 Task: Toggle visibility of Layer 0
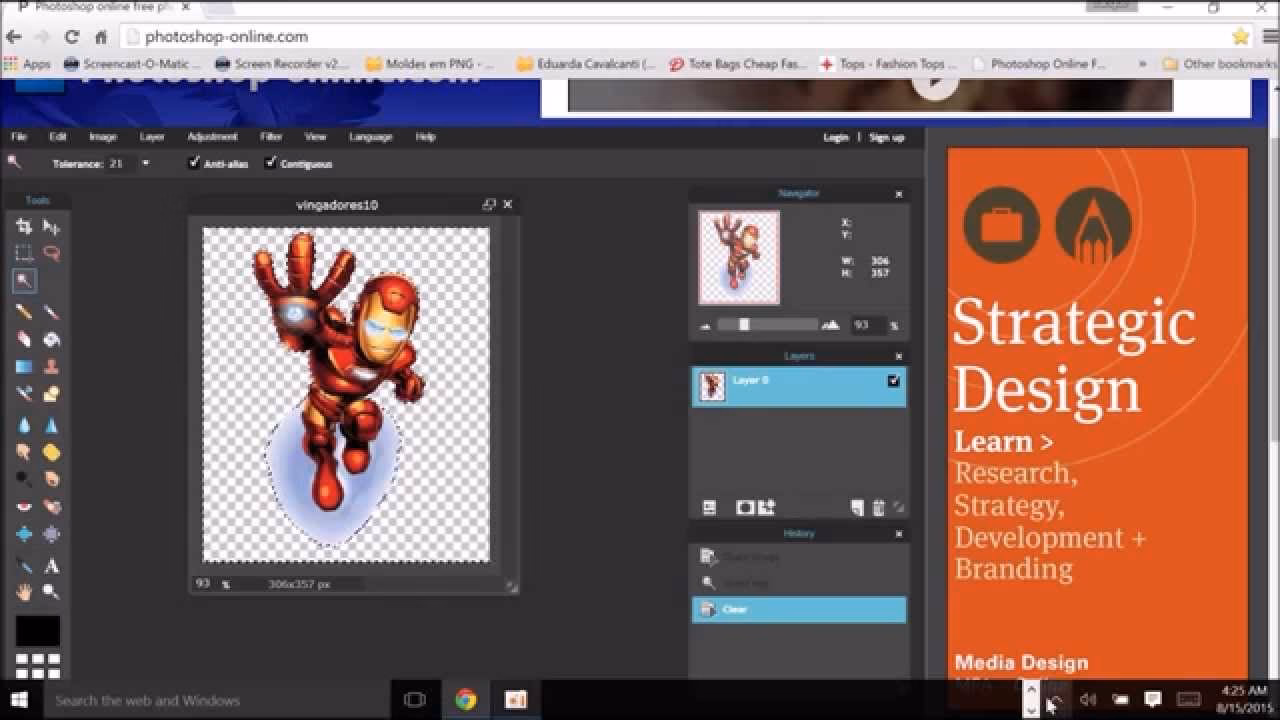[x=893, y=381]
